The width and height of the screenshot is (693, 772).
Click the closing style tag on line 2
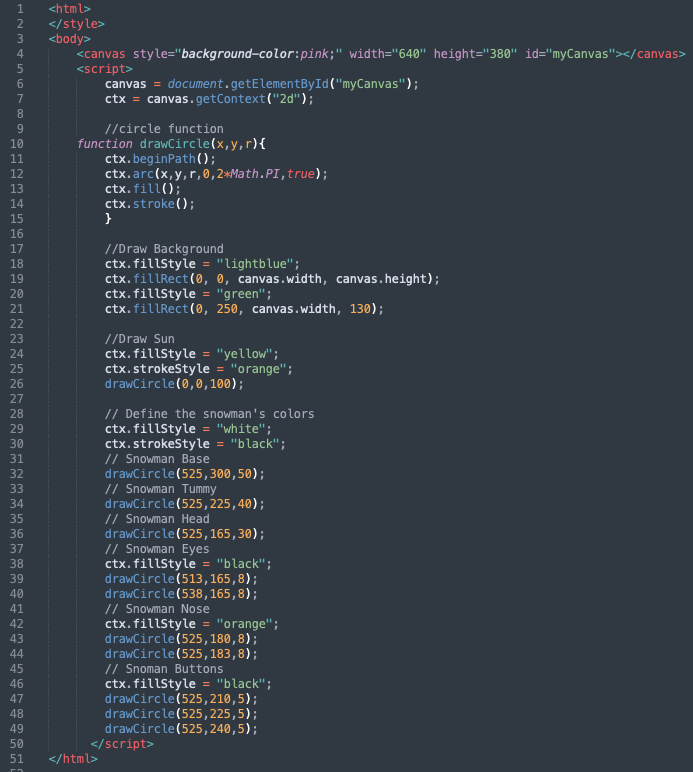76,24
